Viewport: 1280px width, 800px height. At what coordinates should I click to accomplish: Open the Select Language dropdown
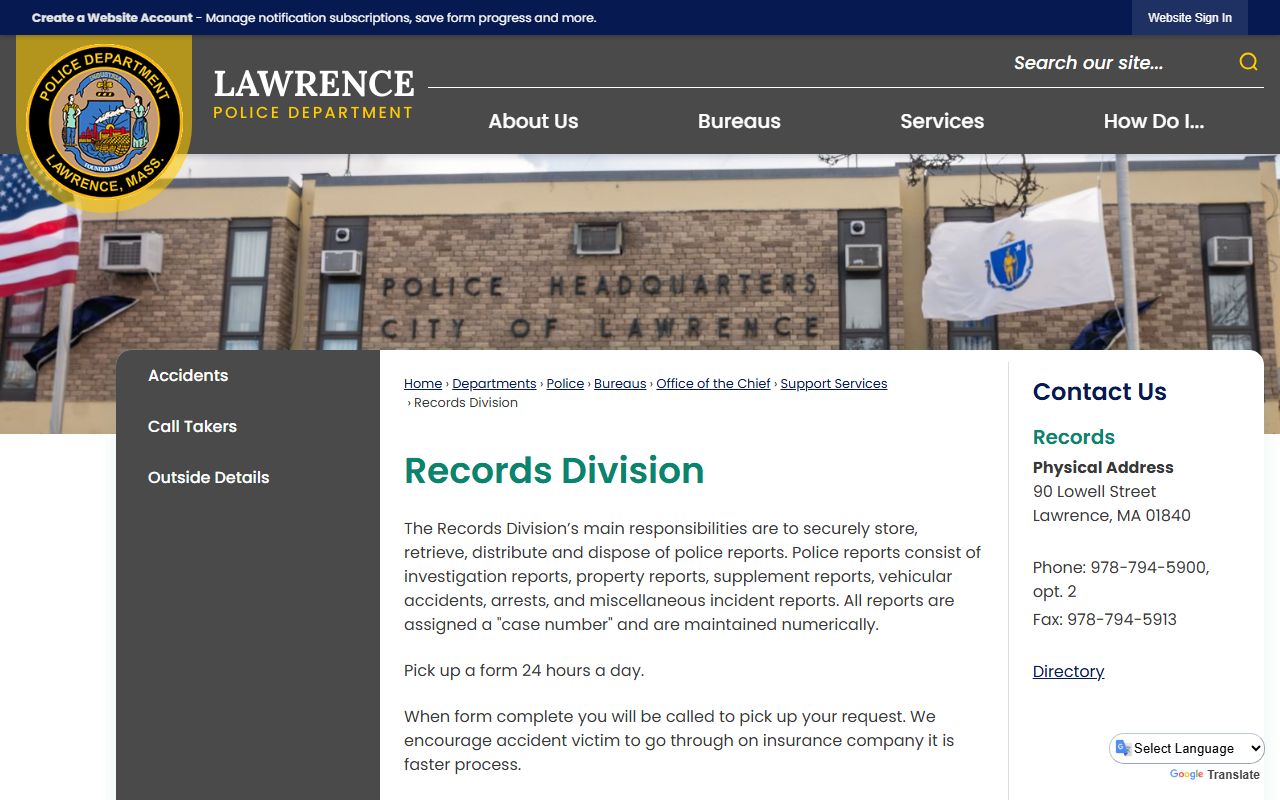tap(1187, 748)
